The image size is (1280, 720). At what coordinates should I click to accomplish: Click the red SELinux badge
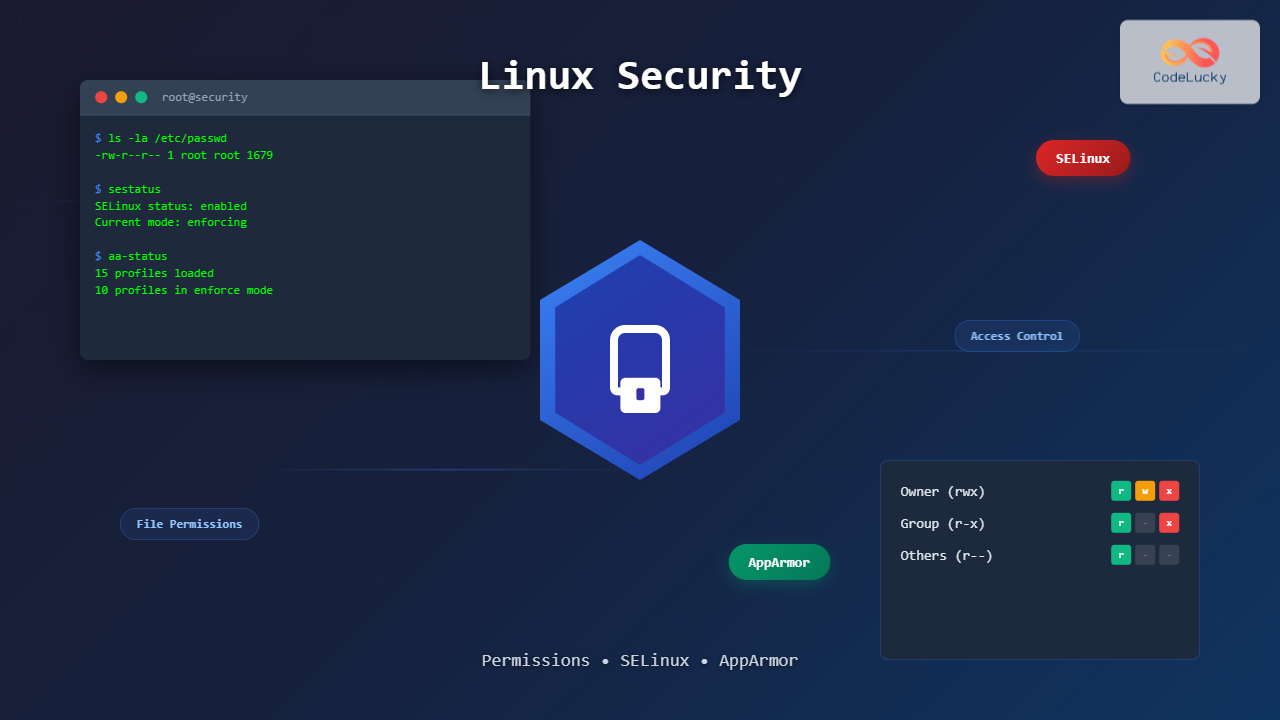(1082, 158)
